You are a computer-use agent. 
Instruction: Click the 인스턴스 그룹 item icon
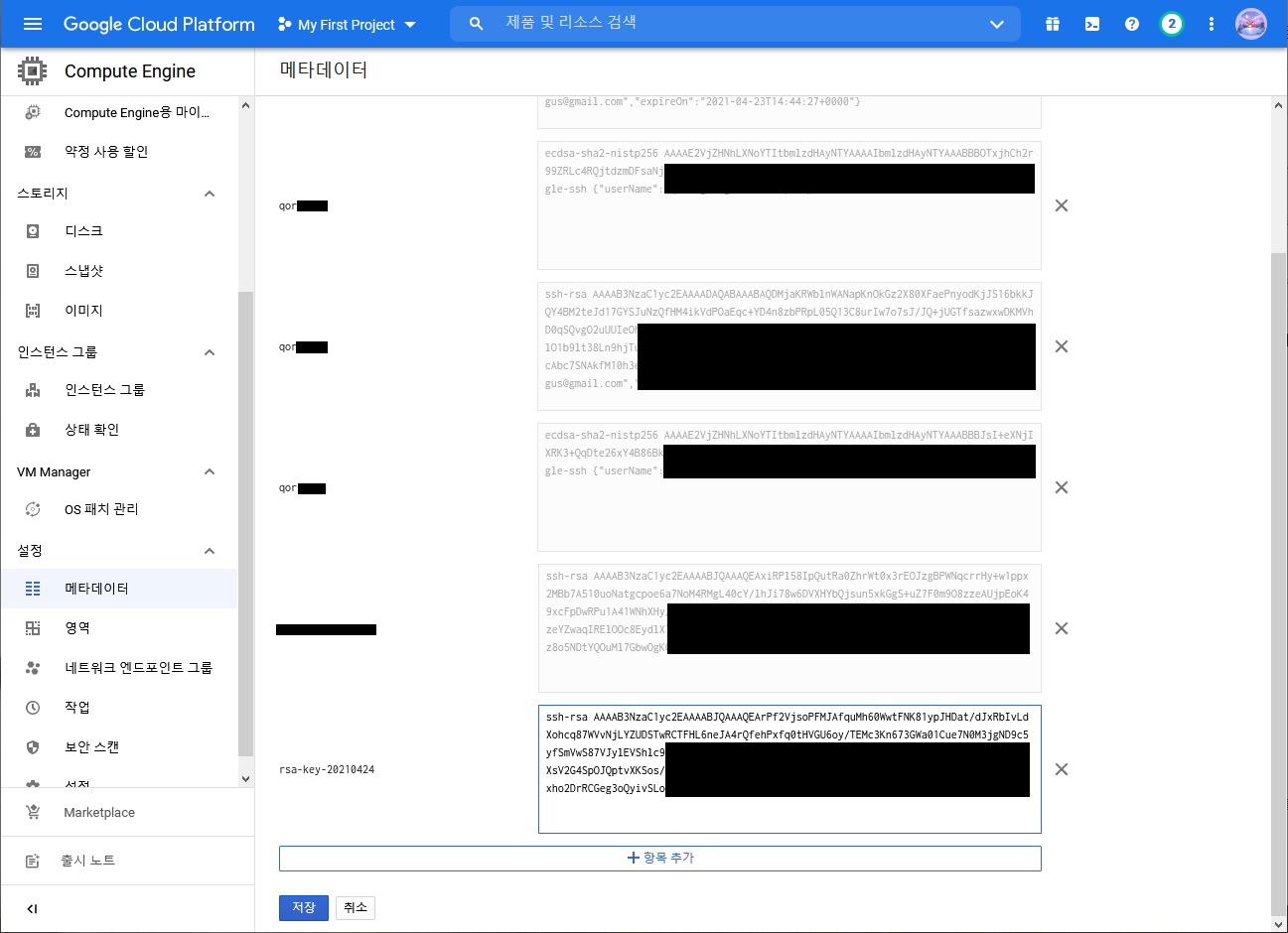pyautogui.click(x=33, y=390)
